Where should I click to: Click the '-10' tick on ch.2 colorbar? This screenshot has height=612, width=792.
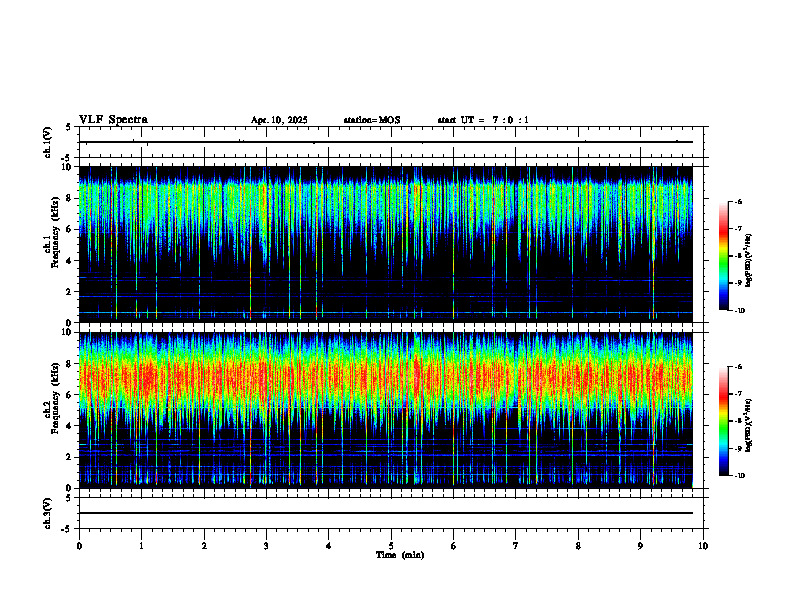pos(740,476)
